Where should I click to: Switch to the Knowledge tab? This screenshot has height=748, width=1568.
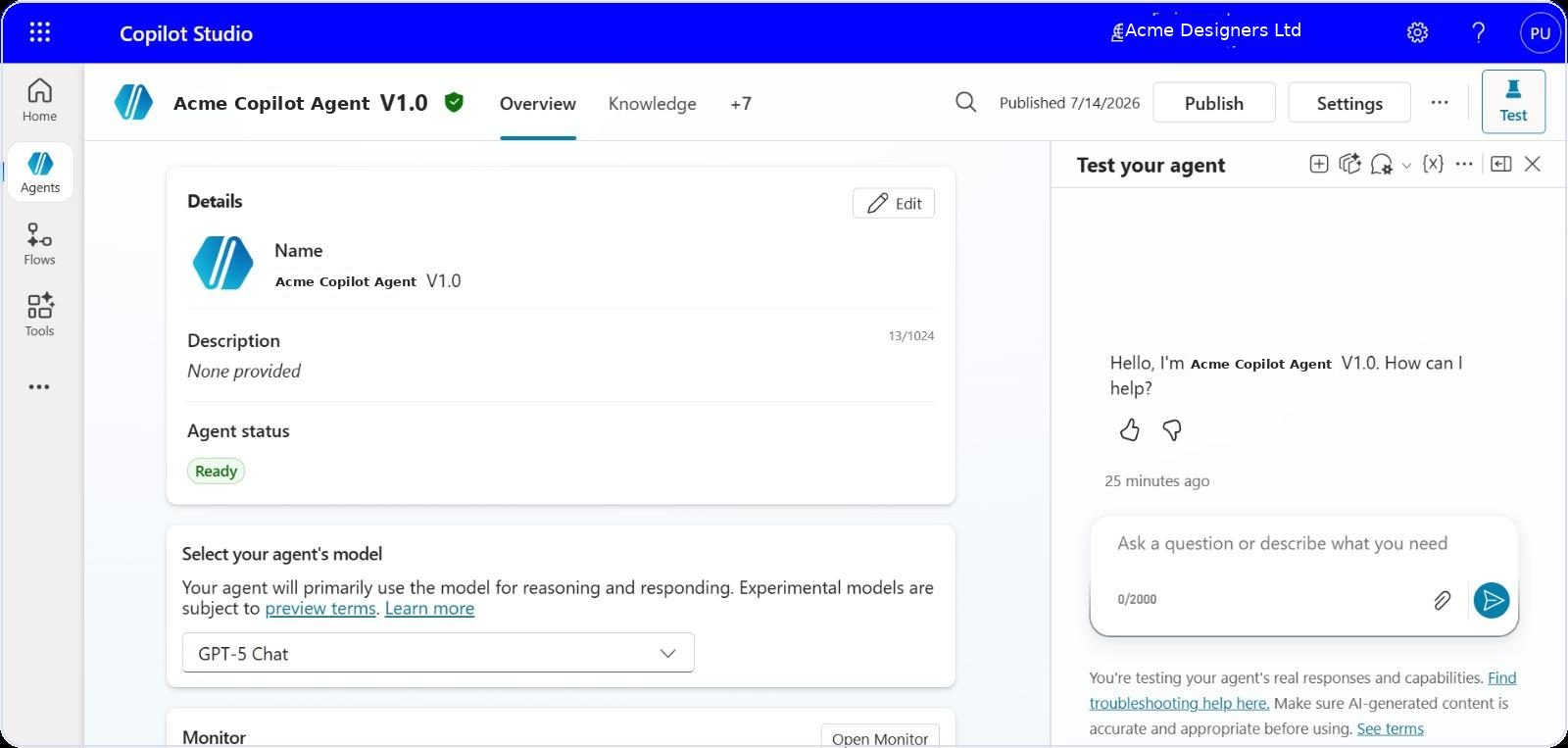coord(653,103)
